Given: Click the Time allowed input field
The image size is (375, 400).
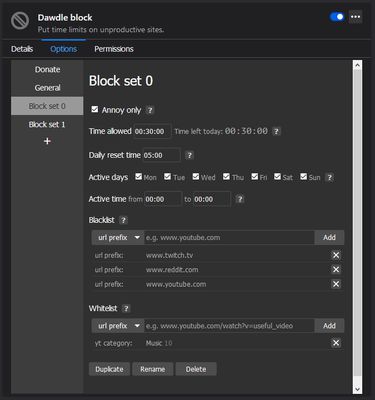Looking at the screenshot, I should [x=153, y=131].
